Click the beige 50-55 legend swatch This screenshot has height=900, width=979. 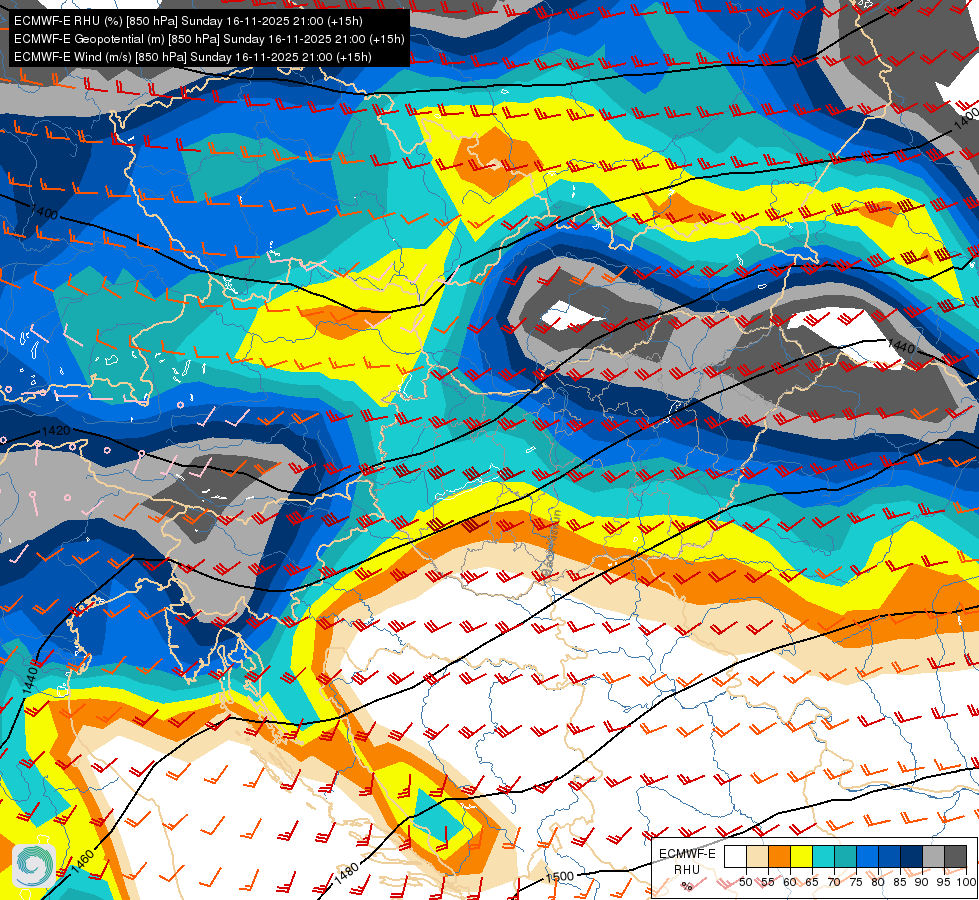pos(757,856)
